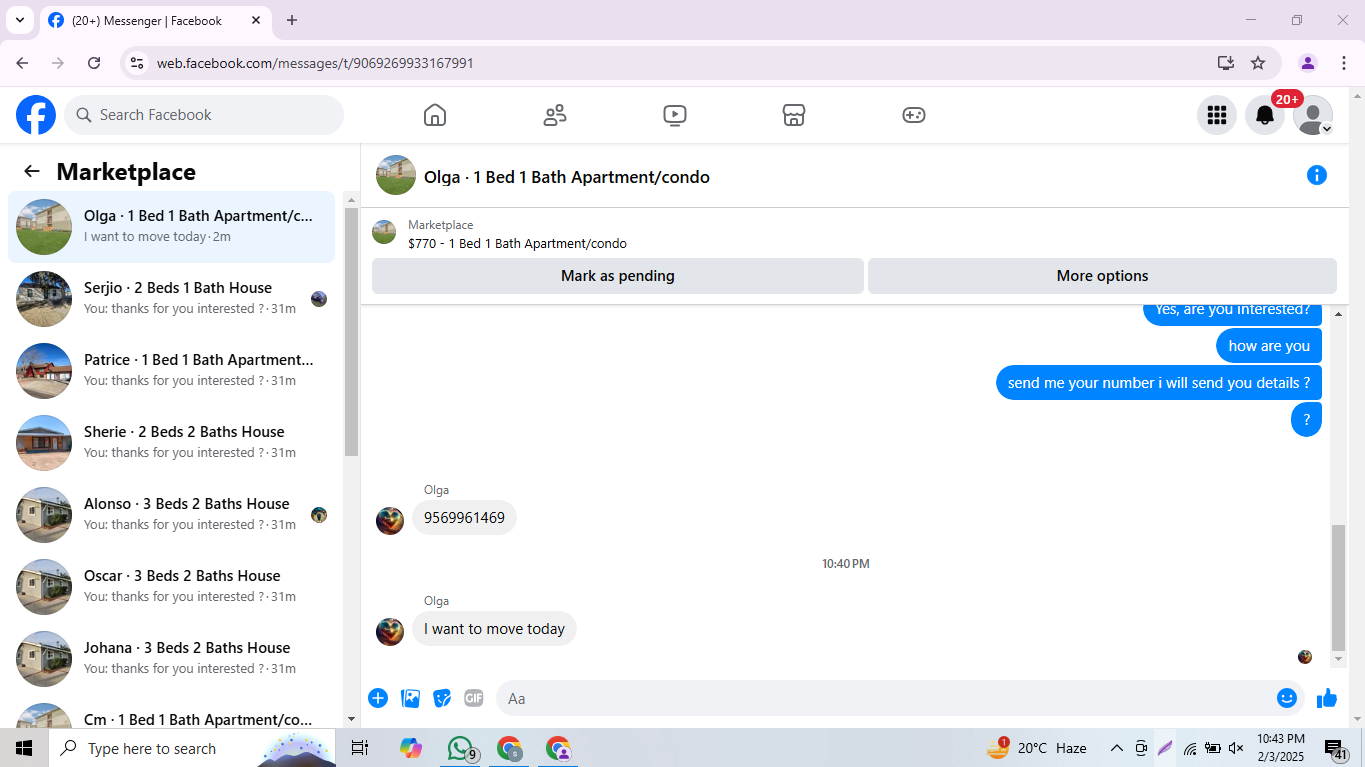Click the 'I want to move today' message bubble

click(x=494, y=629)
